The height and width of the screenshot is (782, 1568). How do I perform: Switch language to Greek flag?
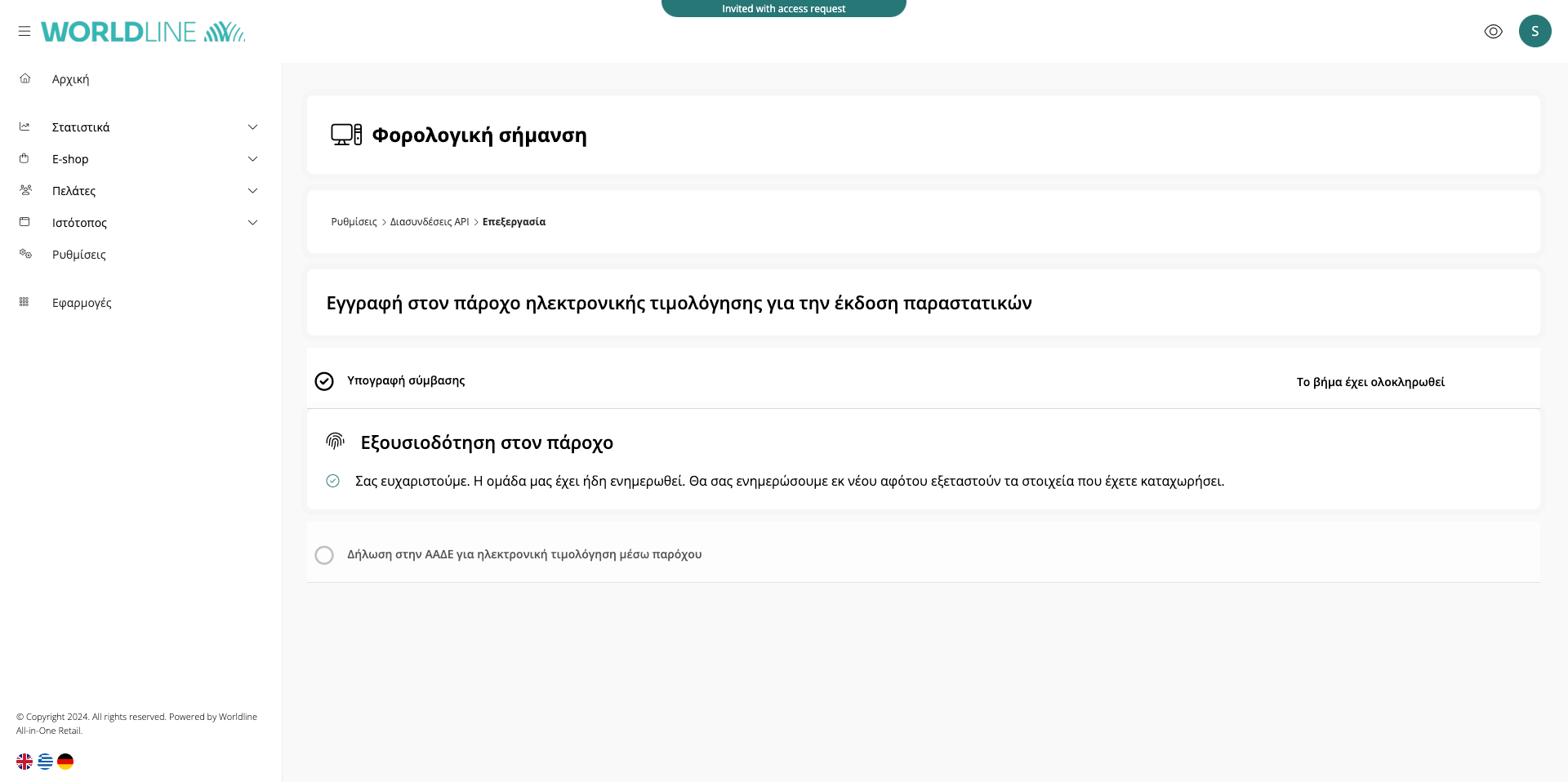pyautogui.click(x=45, y=762)
